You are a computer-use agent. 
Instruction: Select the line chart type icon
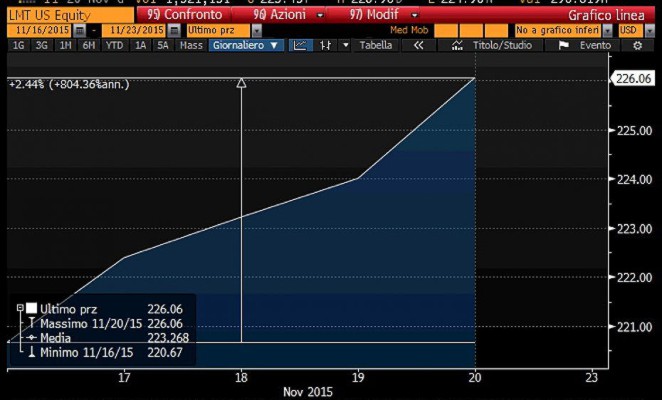[x=301, y=46]
